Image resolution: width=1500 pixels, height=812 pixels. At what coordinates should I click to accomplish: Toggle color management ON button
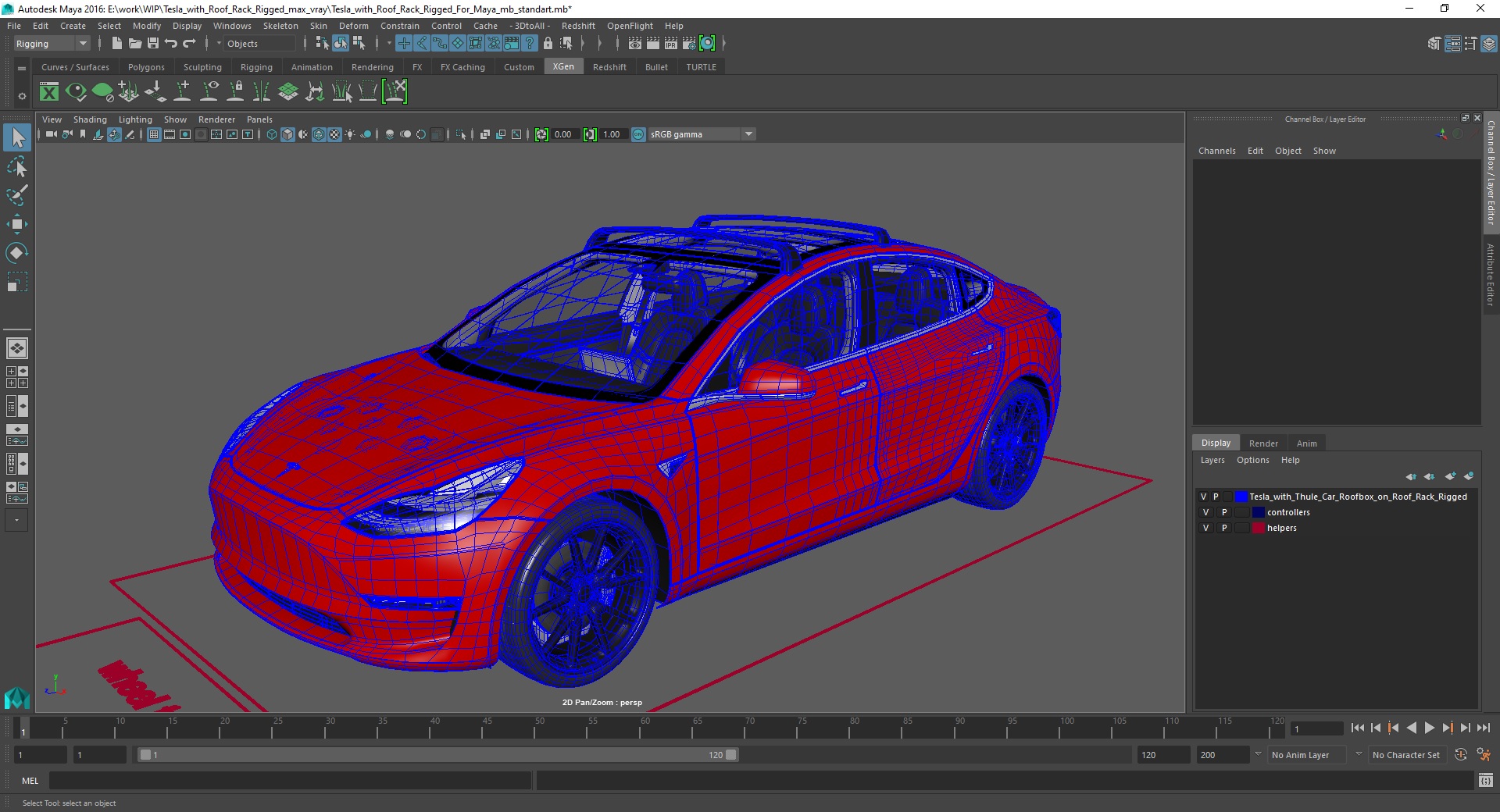(x=638, y=135)
